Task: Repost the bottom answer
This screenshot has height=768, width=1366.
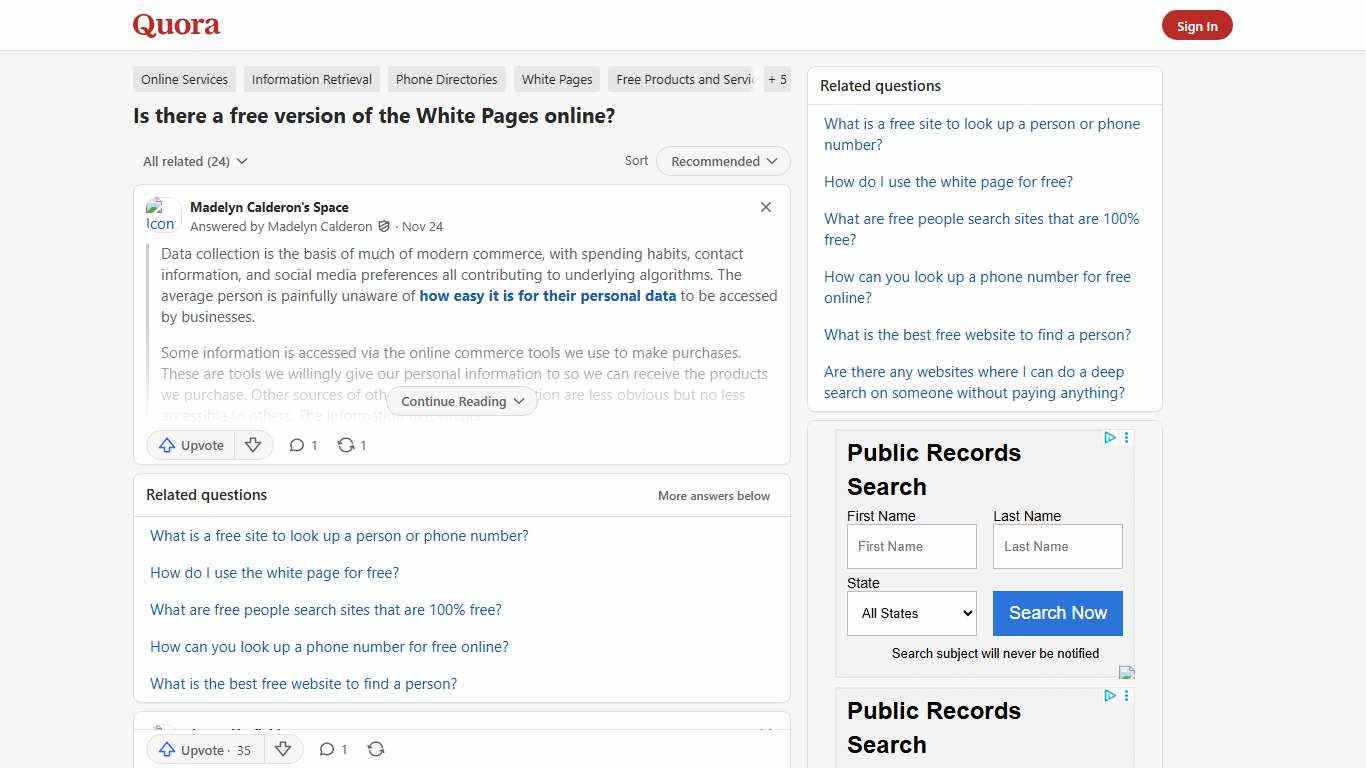Action: [x=376, y=749]
